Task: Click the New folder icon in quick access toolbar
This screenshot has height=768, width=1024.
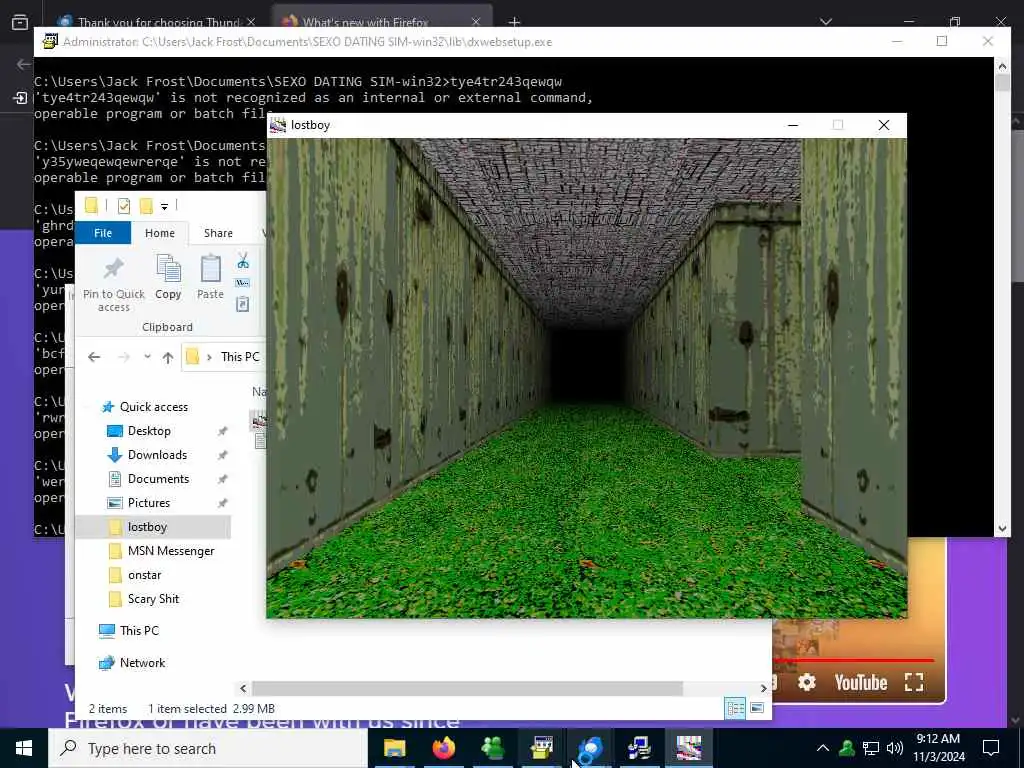Action: tap(146, 206)
